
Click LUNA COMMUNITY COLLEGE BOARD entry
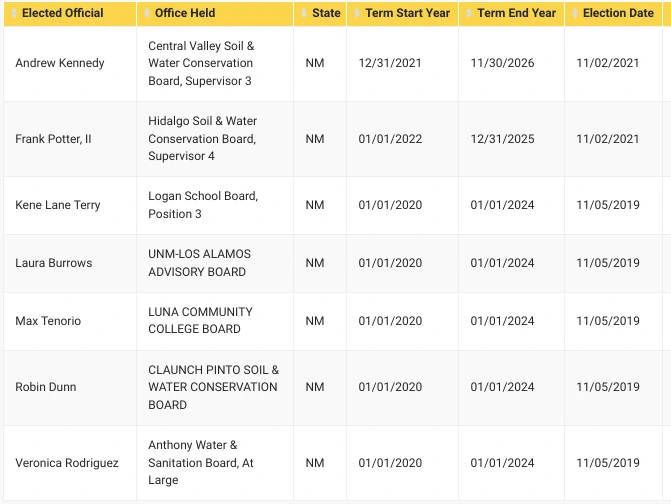click(200, 321)
